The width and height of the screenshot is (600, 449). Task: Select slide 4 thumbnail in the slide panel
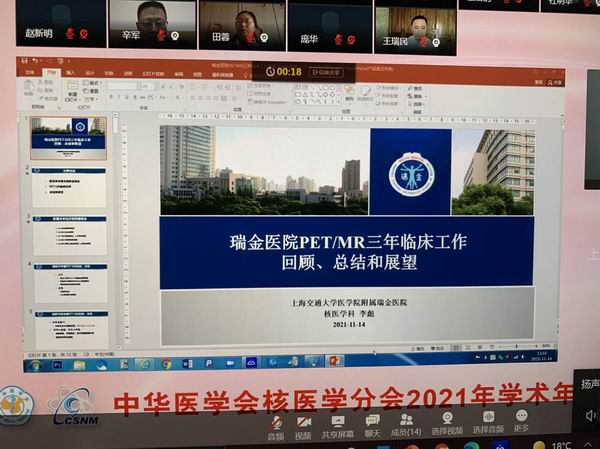(71, 282)
